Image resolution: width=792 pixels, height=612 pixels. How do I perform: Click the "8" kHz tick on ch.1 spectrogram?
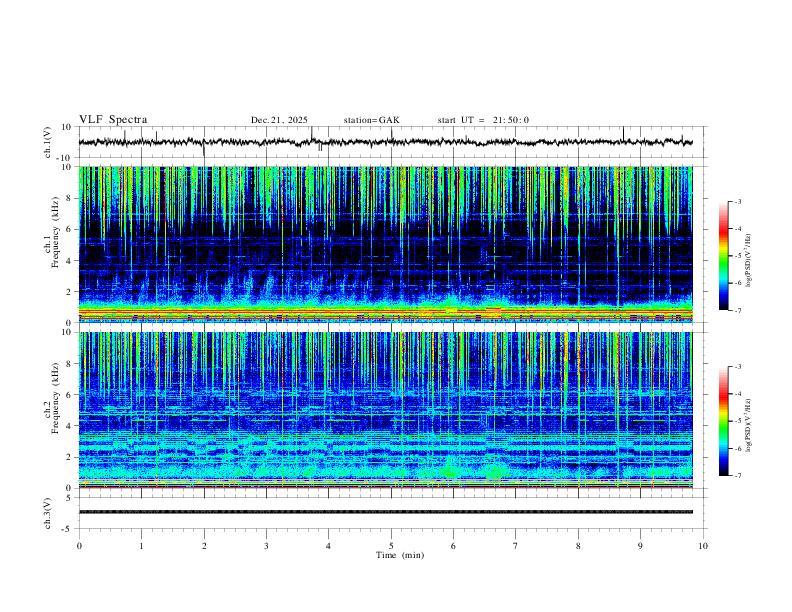pos(69,198)
